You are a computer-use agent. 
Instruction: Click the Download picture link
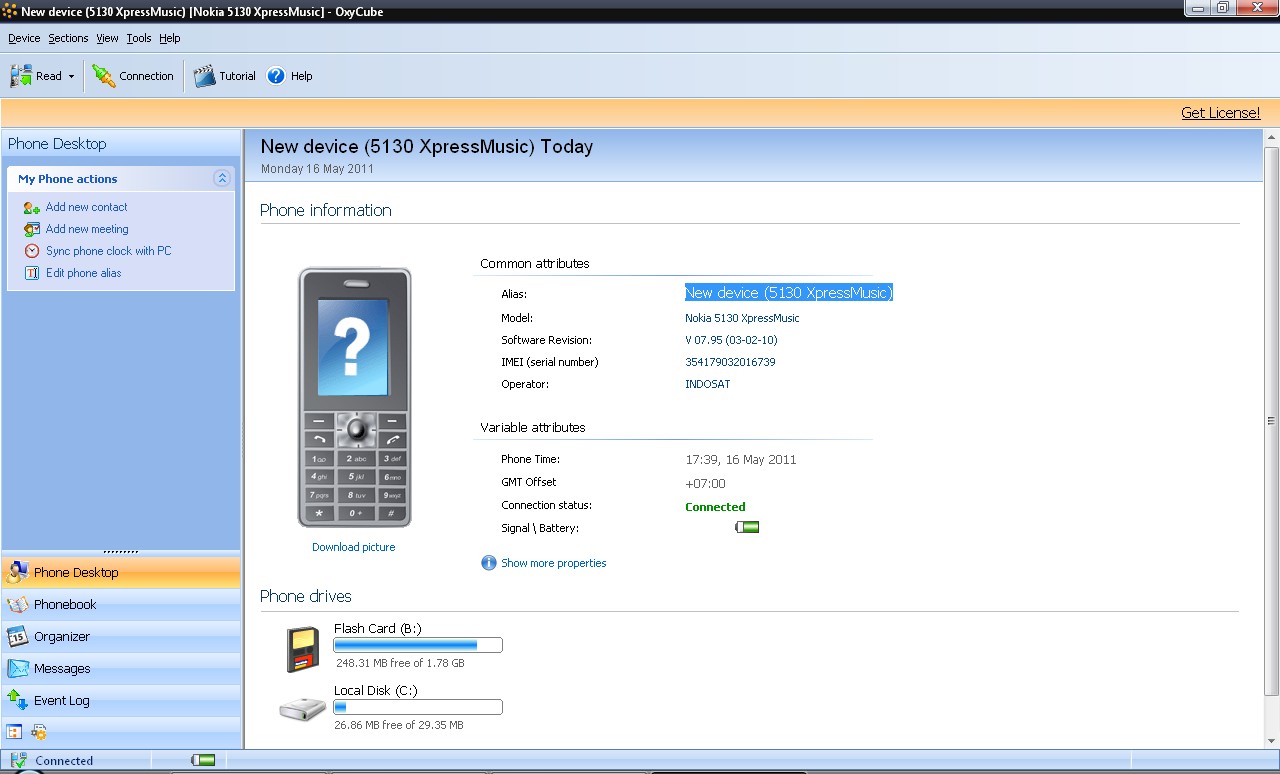coord(353,547)
